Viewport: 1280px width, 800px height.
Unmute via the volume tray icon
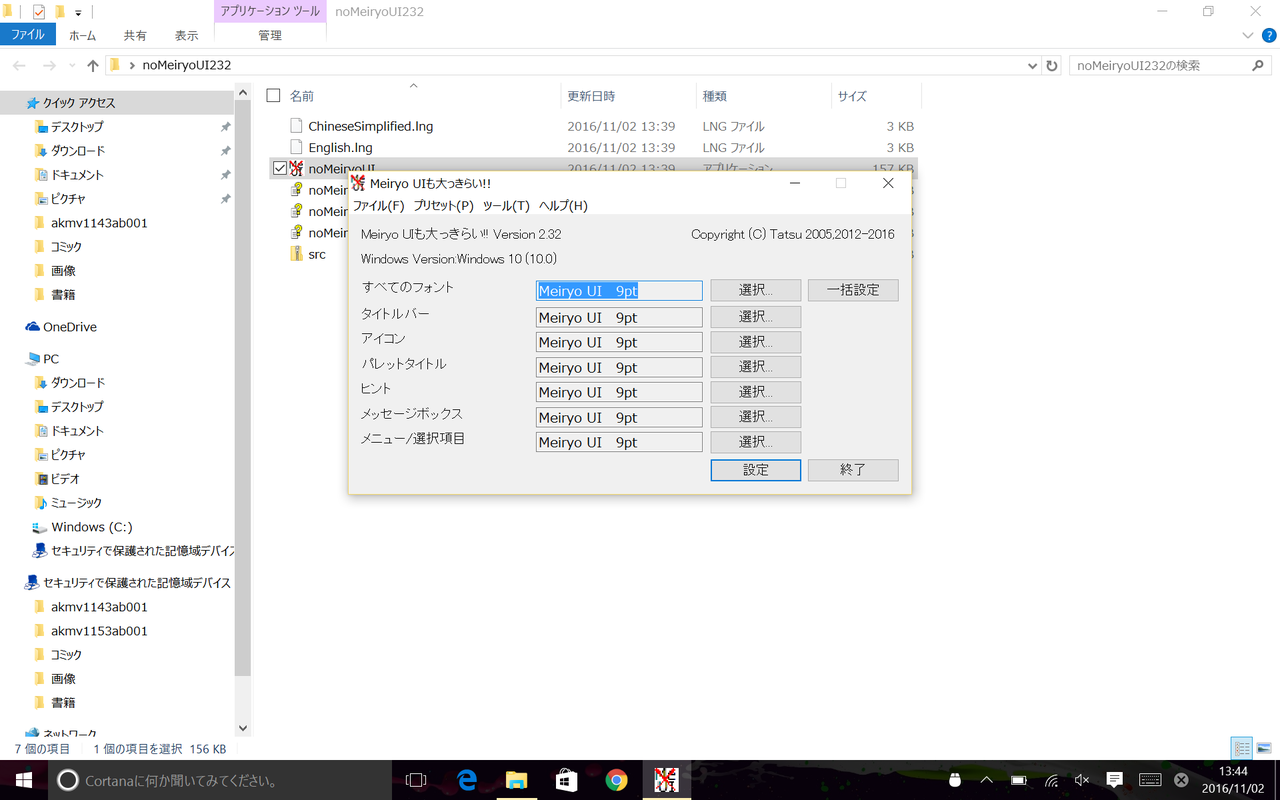[1082, 780]
